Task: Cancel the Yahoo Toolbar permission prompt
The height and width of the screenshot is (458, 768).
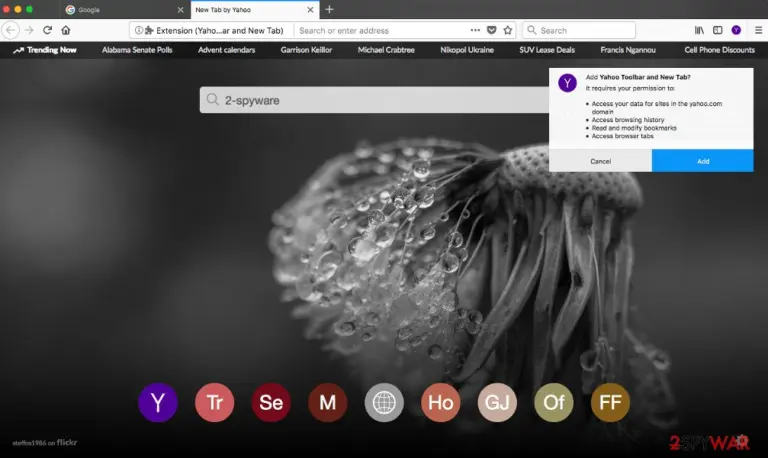Action: [x=600, y=161]
